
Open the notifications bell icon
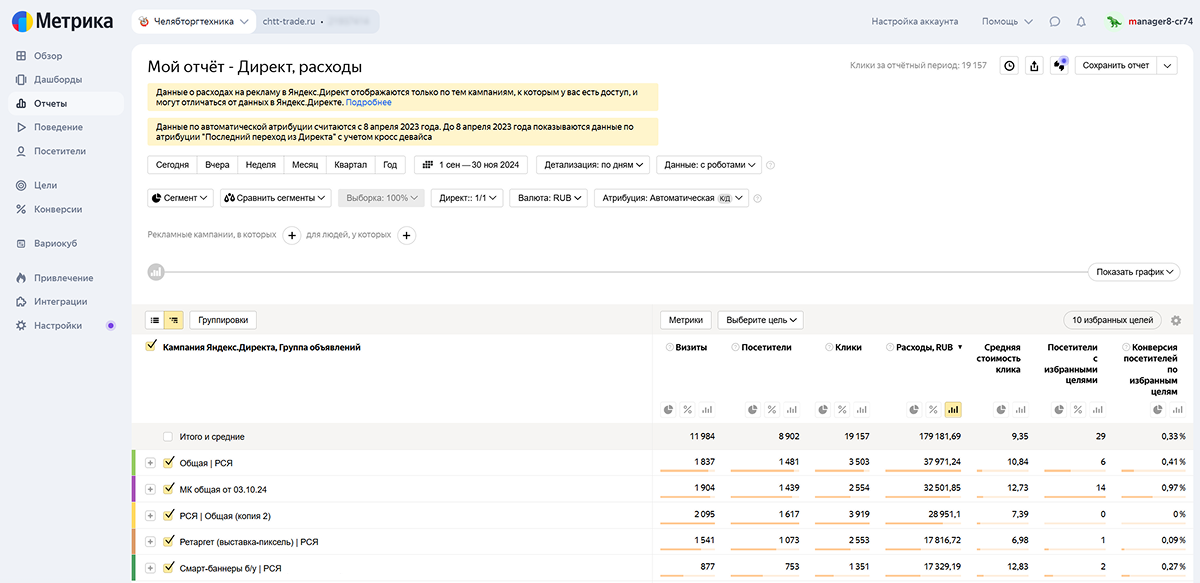point(1081,21)
